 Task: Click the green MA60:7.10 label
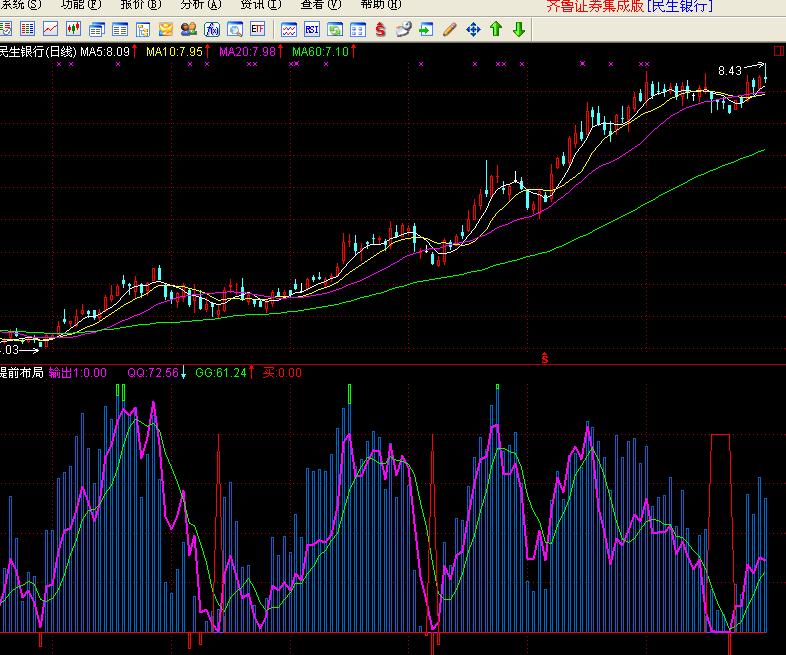pos(320,52)
